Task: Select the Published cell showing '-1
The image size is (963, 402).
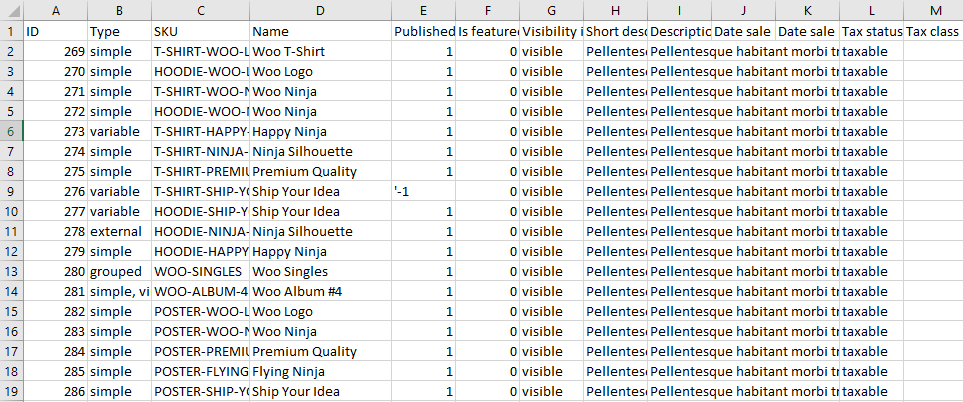Action: coord(424,191)
